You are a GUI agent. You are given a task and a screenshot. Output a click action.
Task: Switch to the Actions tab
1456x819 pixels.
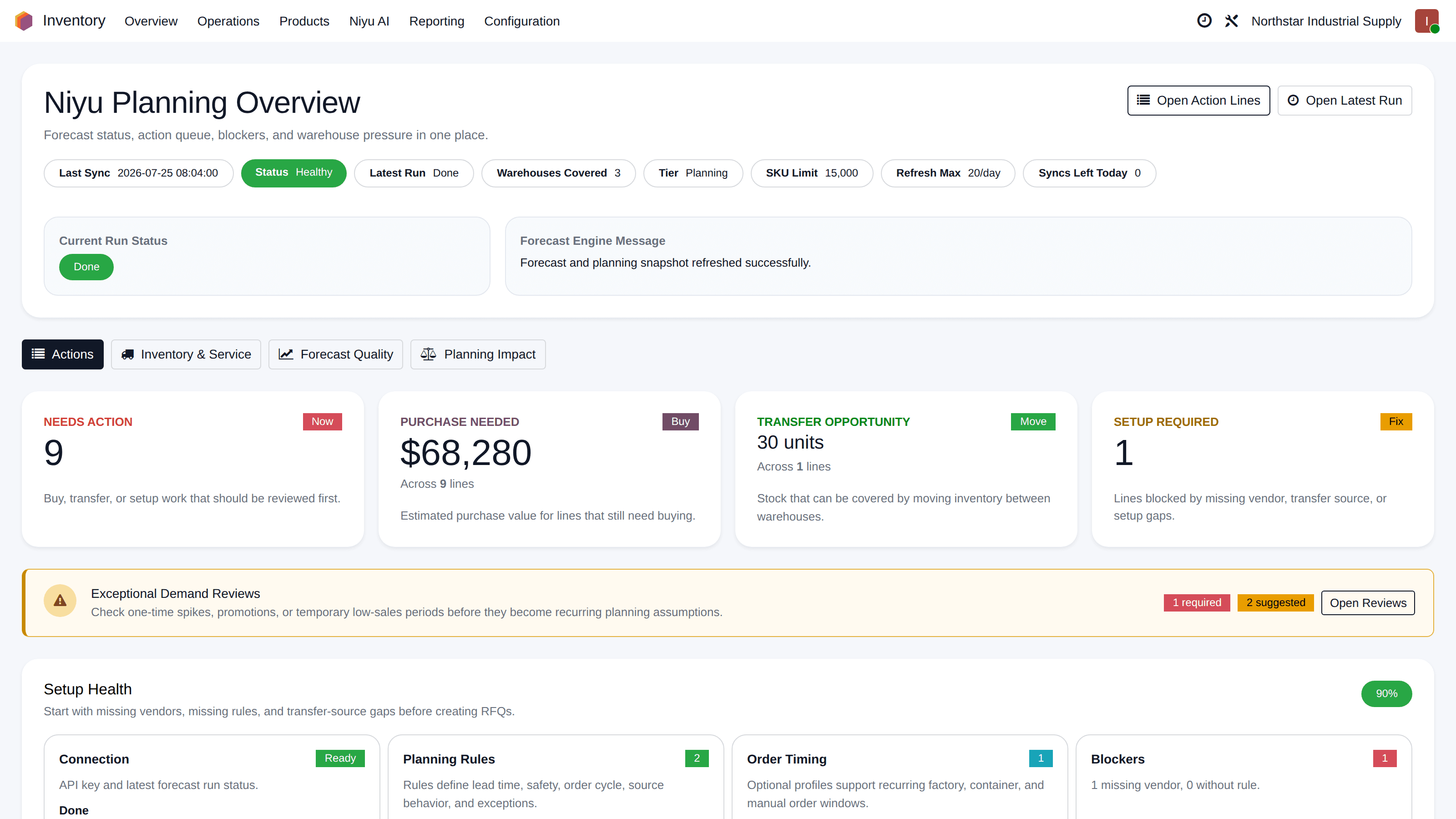point(63,354)
